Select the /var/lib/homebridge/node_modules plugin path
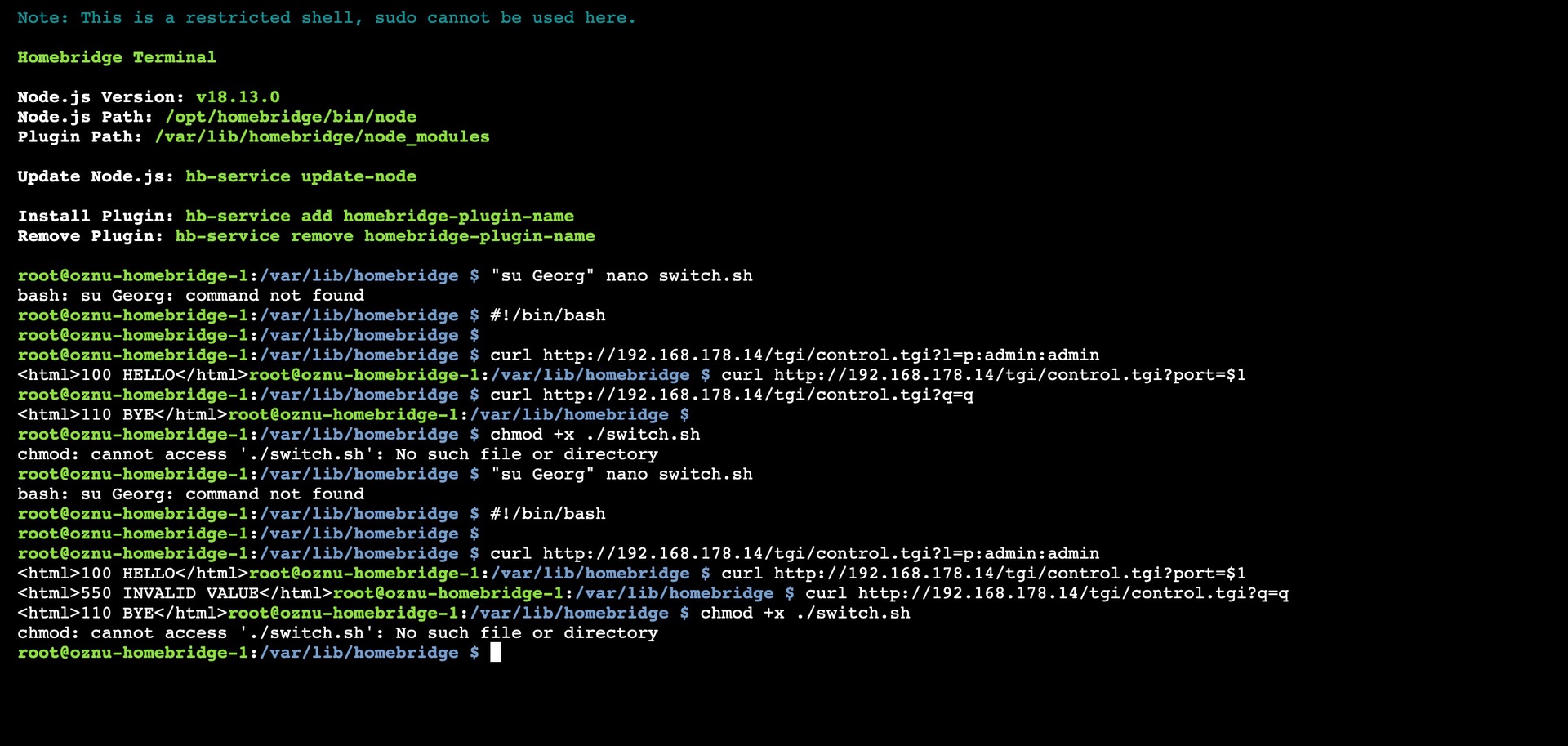The height and width of the screenshot is (746, 1568). point(322,136)
